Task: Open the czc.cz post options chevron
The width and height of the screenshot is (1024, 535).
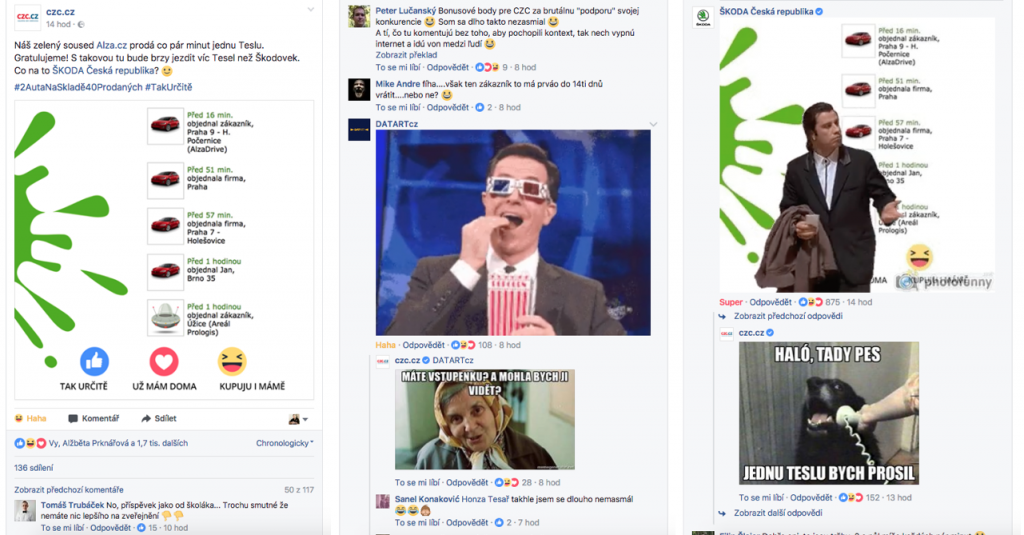Action: 311,10
